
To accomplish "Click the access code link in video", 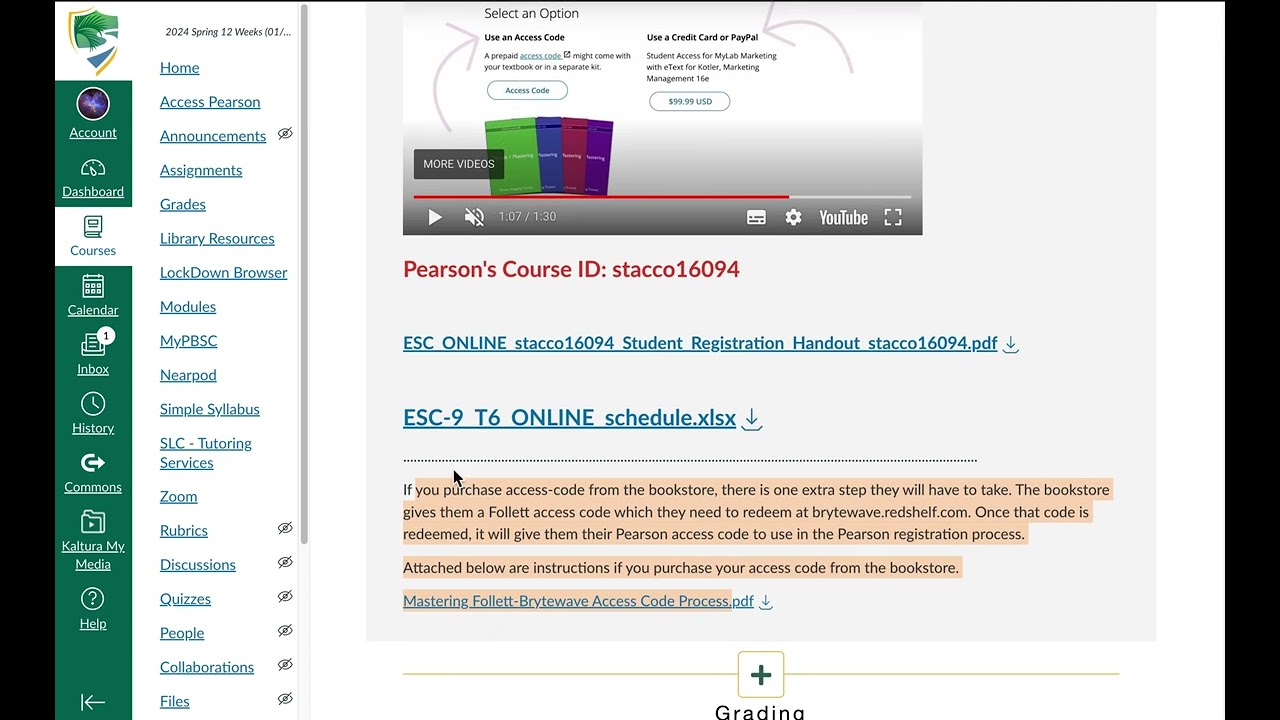I will pos(540,56).
